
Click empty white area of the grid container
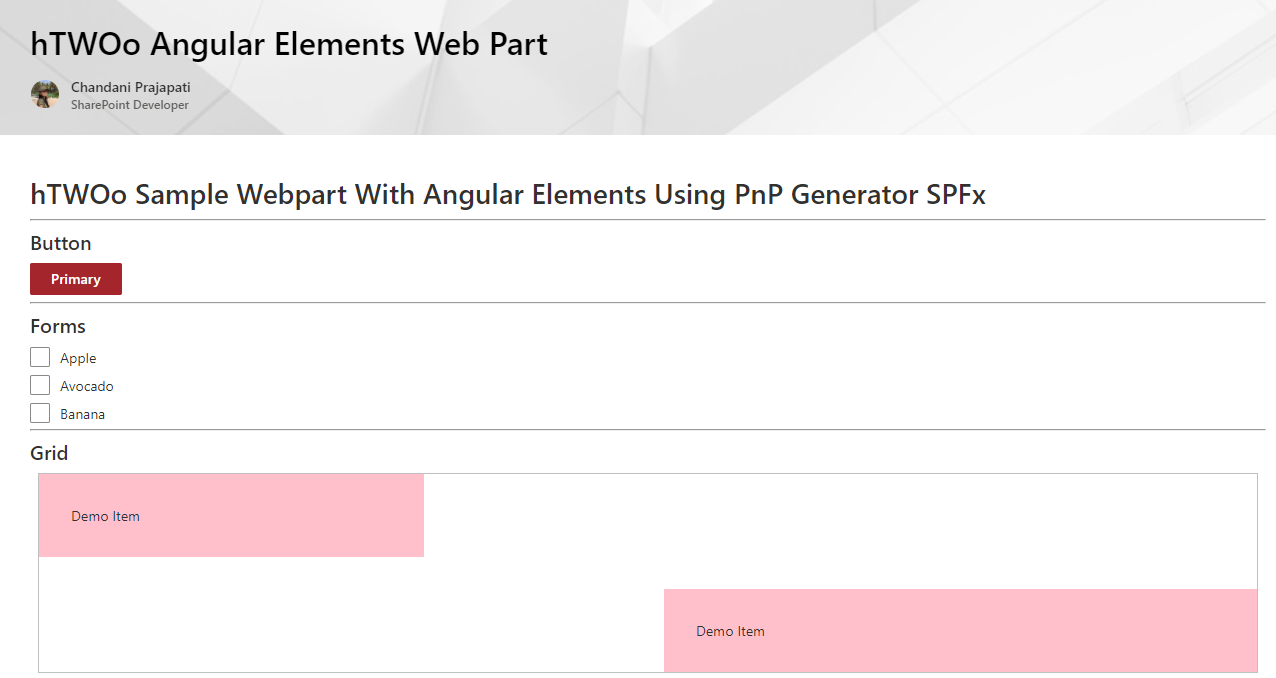pos(840,530)
